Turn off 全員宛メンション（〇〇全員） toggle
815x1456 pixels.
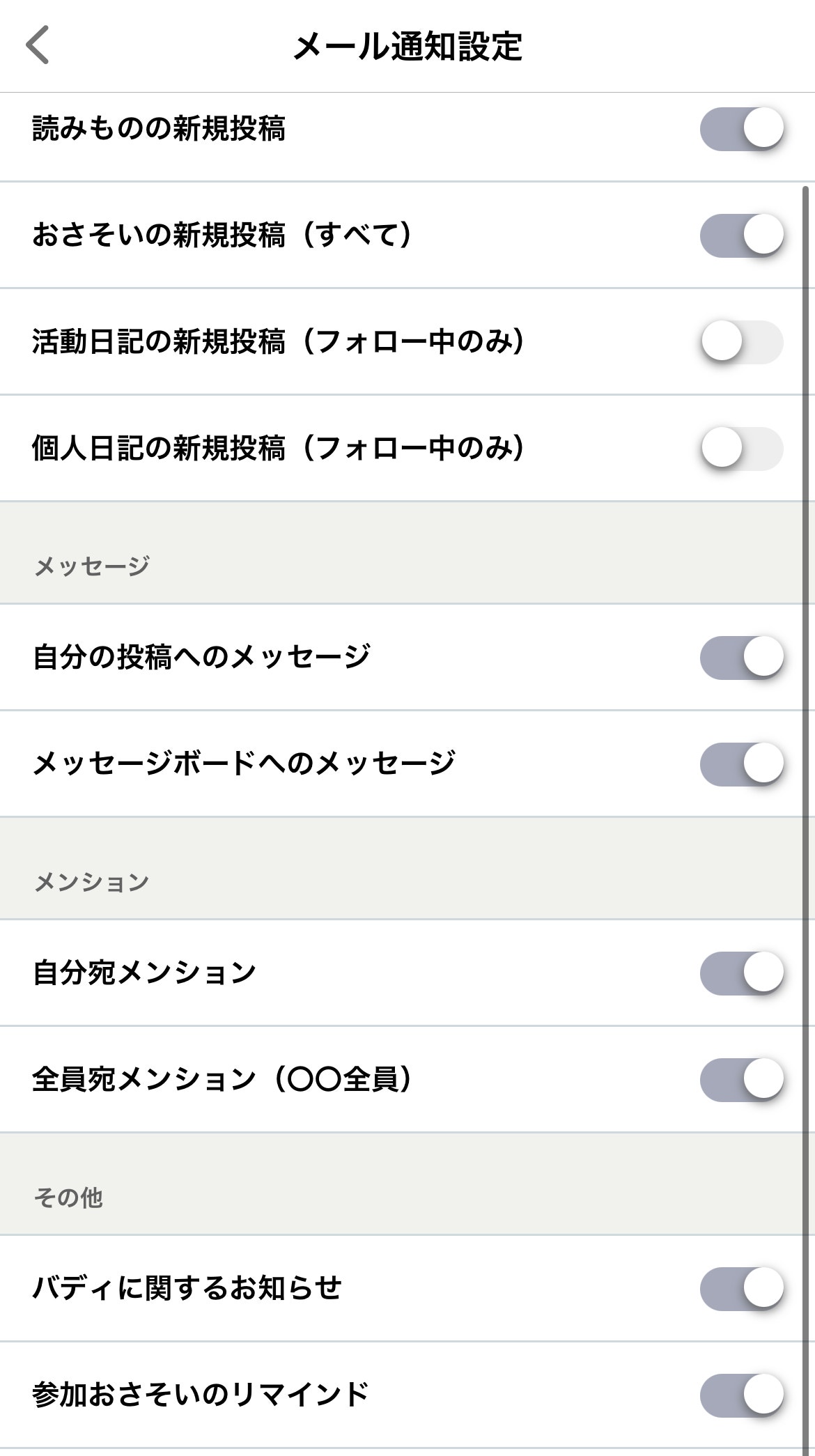(x=741, y=1079)
